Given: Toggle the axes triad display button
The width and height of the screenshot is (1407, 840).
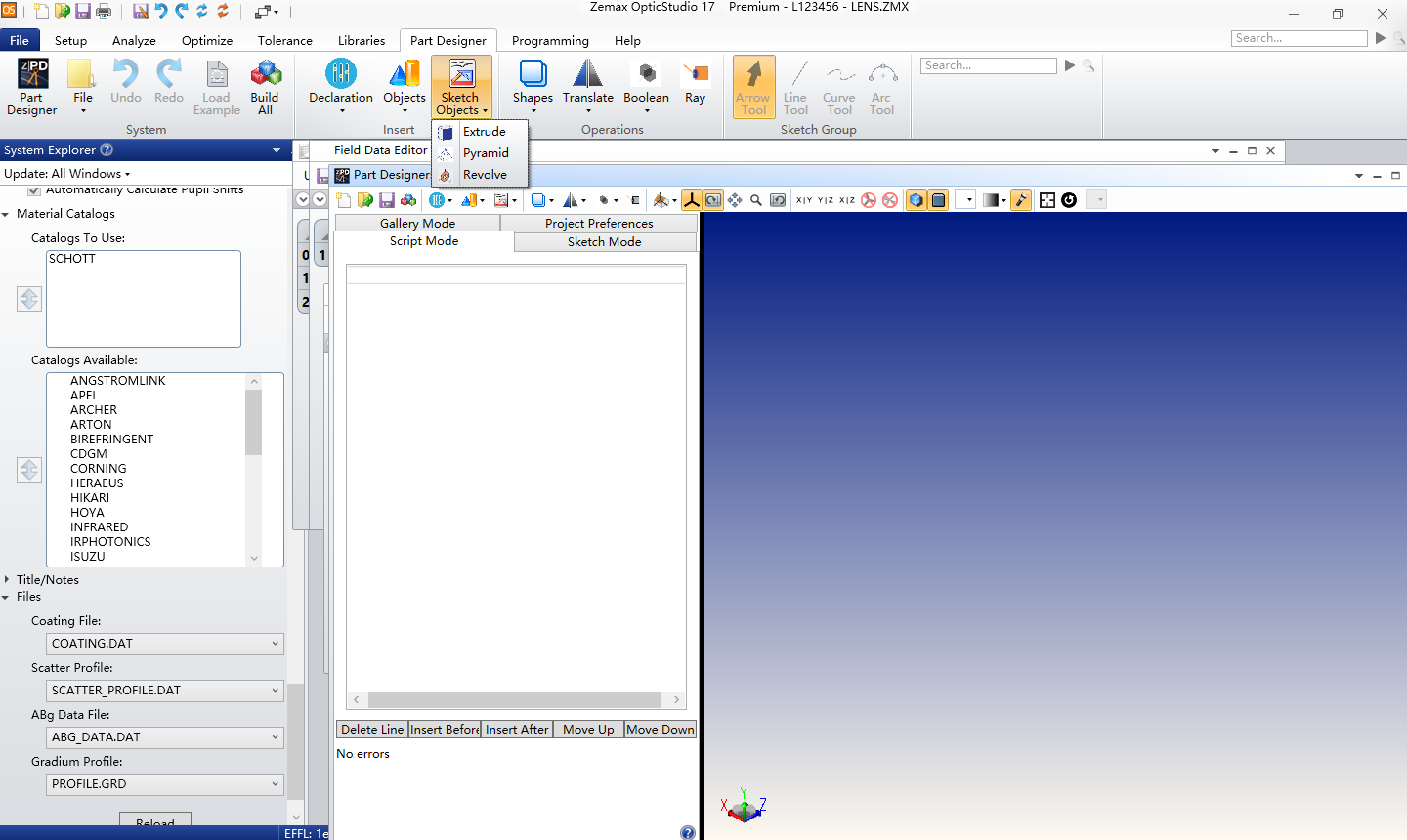Looking at the screenshot, I should pos(692,200).
